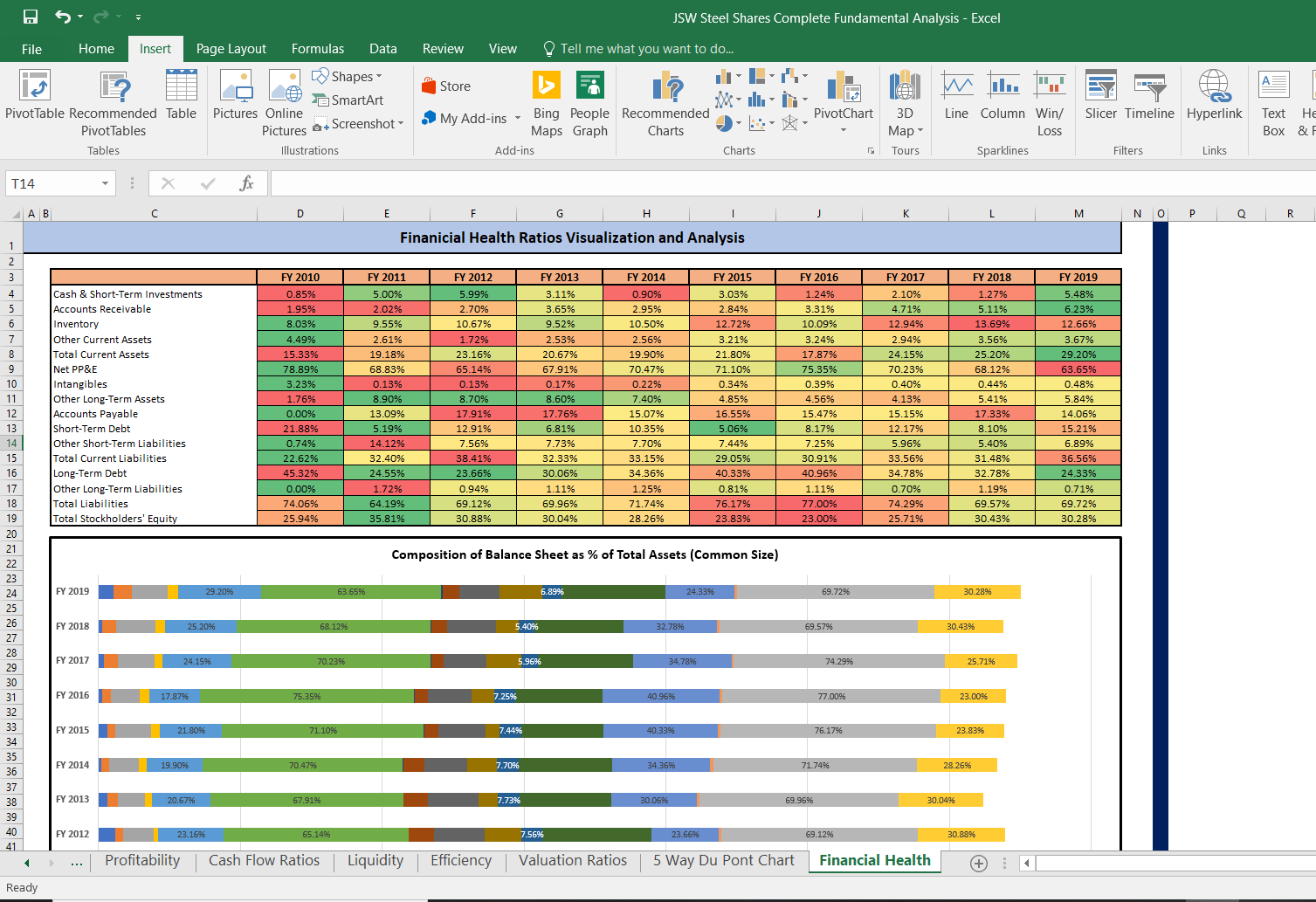
Task: Insert a line or area chart
Action: [728, 100]
